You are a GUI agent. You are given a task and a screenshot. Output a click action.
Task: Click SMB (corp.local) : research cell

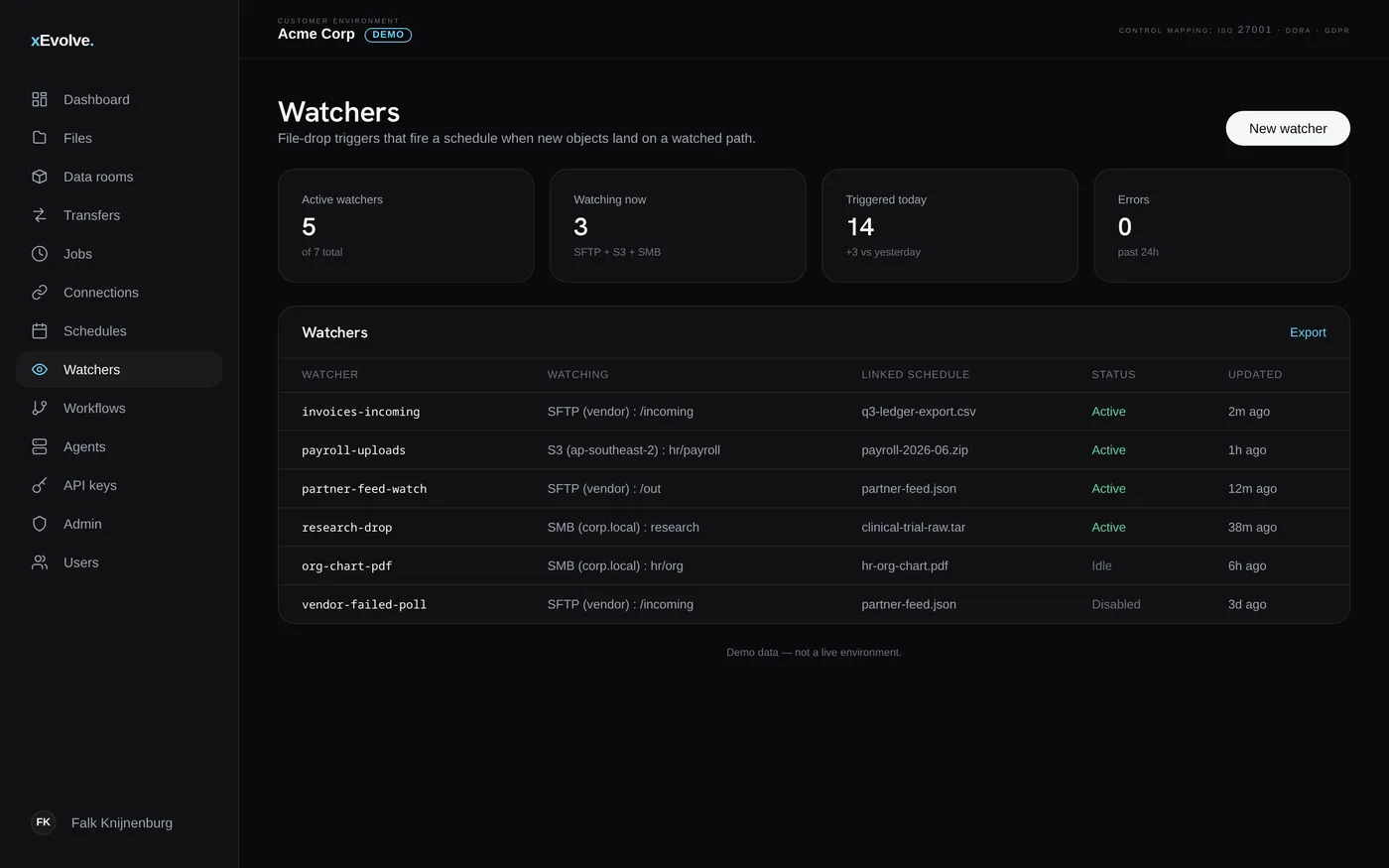pos(623,528)
